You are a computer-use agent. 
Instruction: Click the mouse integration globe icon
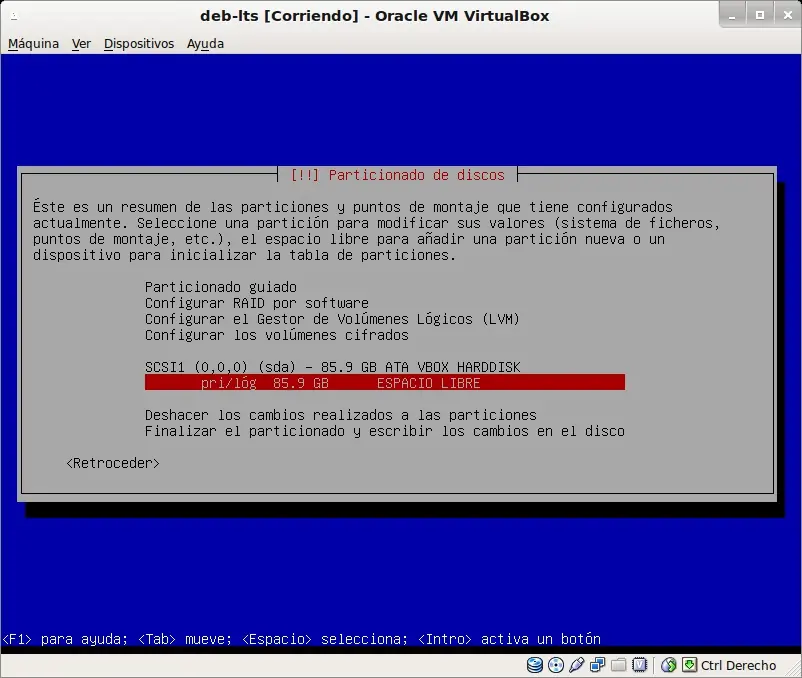click(669, 665)
